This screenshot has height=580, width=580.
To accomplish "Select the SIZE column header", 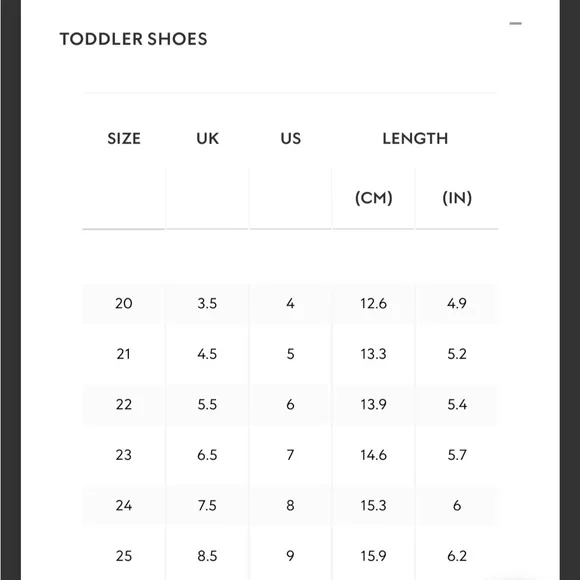I will click(x=124, y=139).
